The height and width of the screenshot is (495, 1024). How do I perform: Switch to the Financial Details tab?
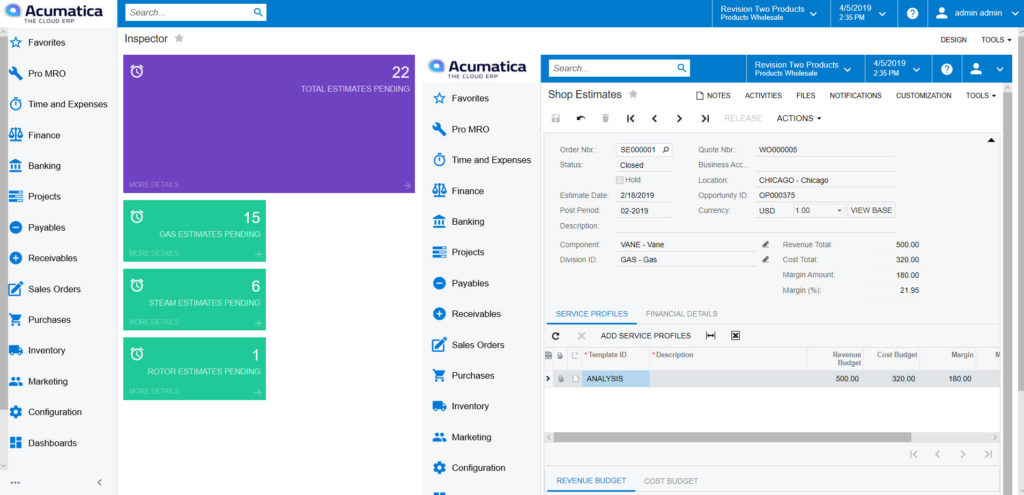click(x=681, y=314)
